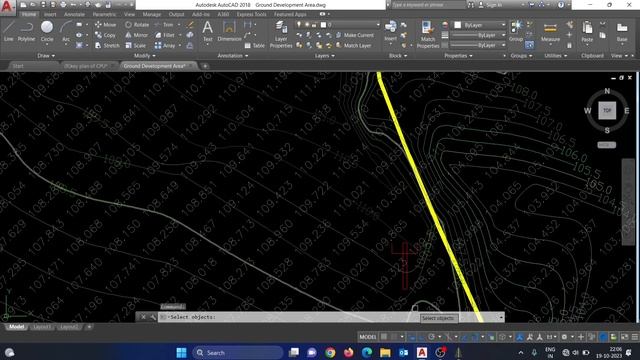Toggle Clean Screen in status bar

pyautogui.click(x=624, y=337)
